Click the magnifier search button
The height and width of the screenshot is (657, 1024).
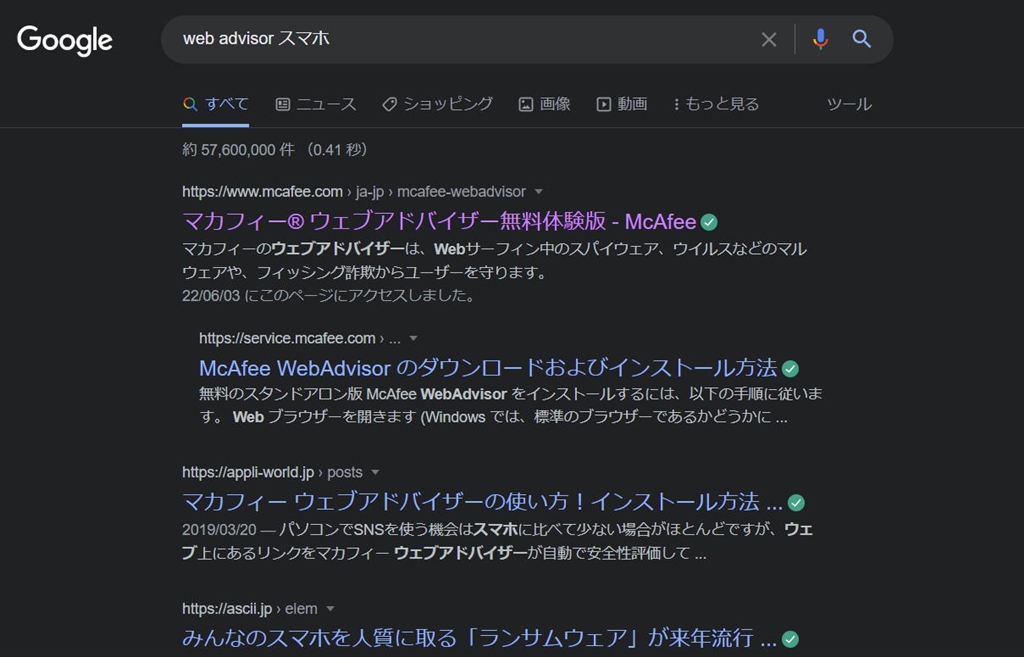861,39
